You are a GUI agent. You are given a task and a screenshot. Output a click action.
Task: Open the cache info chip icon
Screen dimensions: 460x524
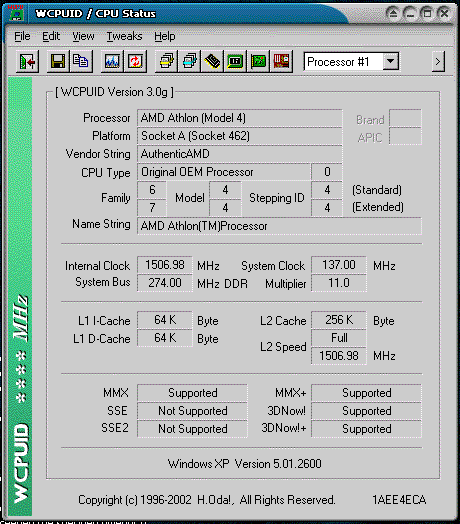tap(212, 61)
